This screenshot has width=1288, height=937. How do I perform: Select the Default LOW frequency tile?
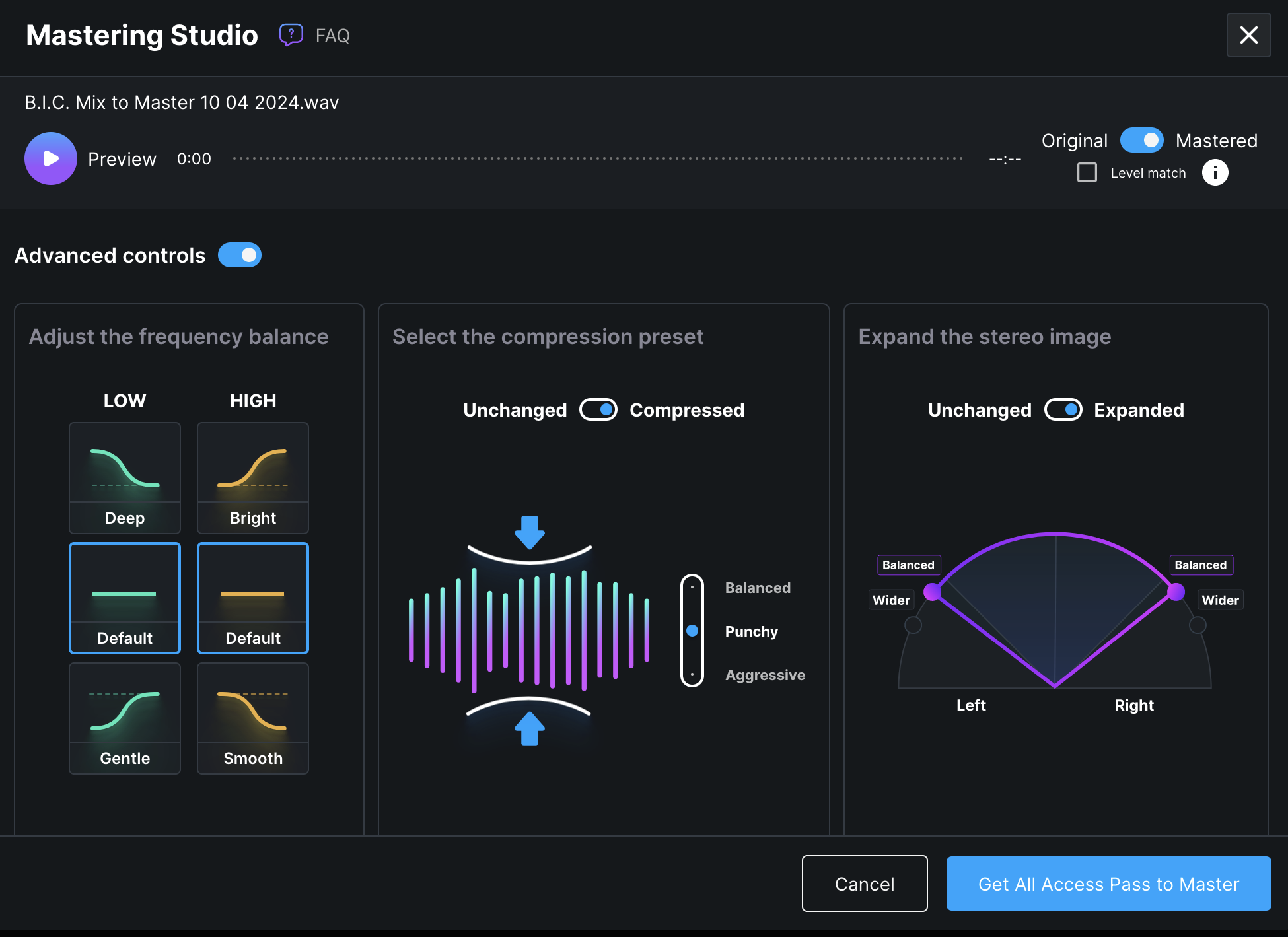click(125, 598)
